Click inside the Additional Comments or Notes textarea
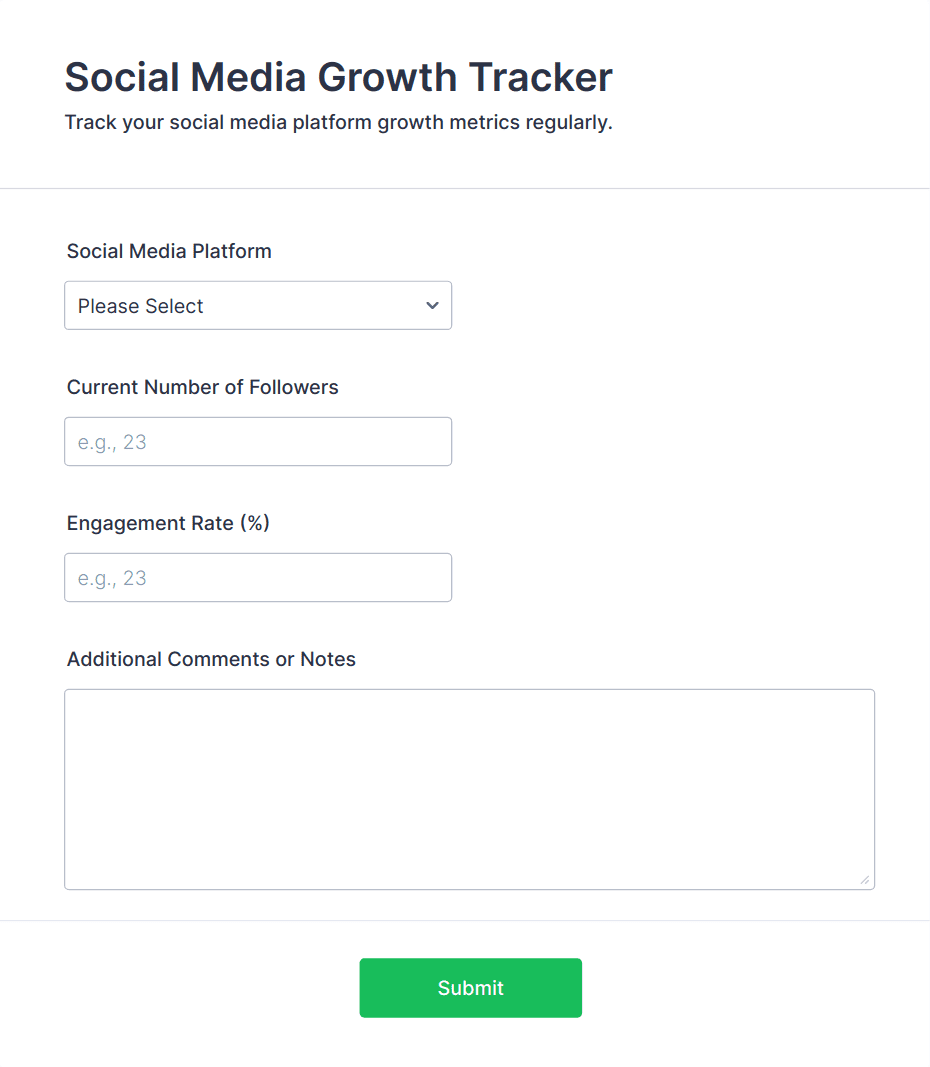 point(469,789)
